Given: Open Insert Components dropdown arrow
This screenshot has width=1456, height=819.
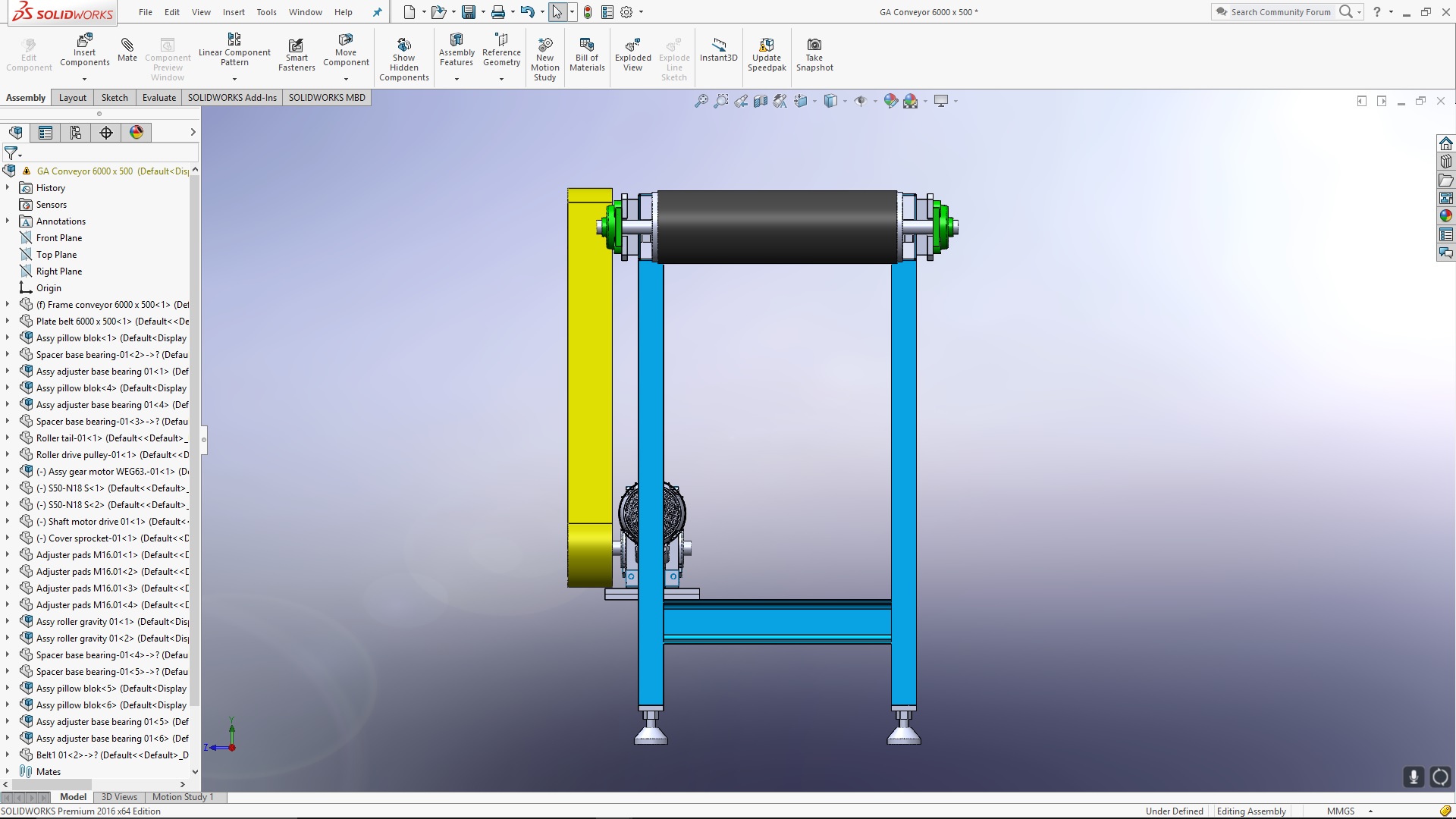Looking at the screenshot, I should tap(85, 79).
